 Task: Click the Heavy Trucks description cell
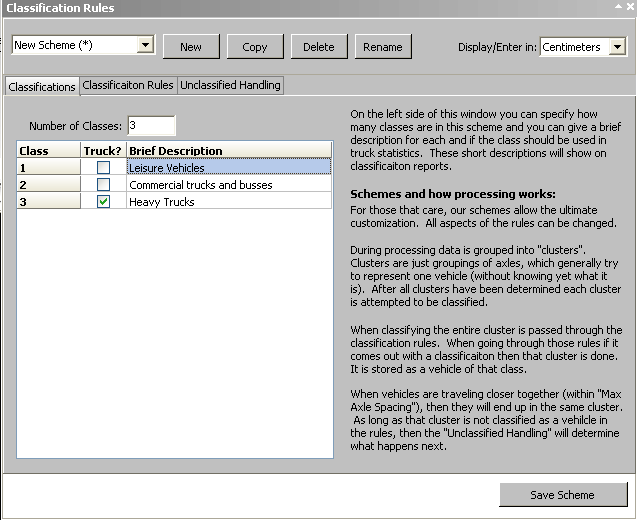(x=229, y=202)
